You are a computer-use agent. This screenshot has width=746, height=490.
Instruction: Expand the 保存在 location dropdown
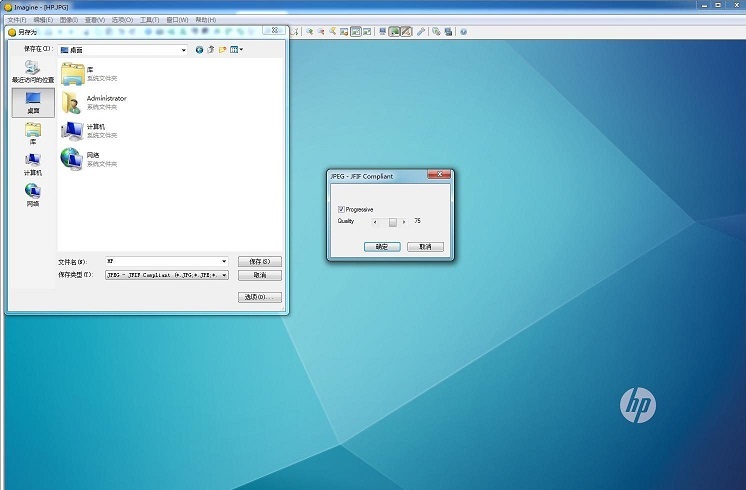(x=183, y=49)
